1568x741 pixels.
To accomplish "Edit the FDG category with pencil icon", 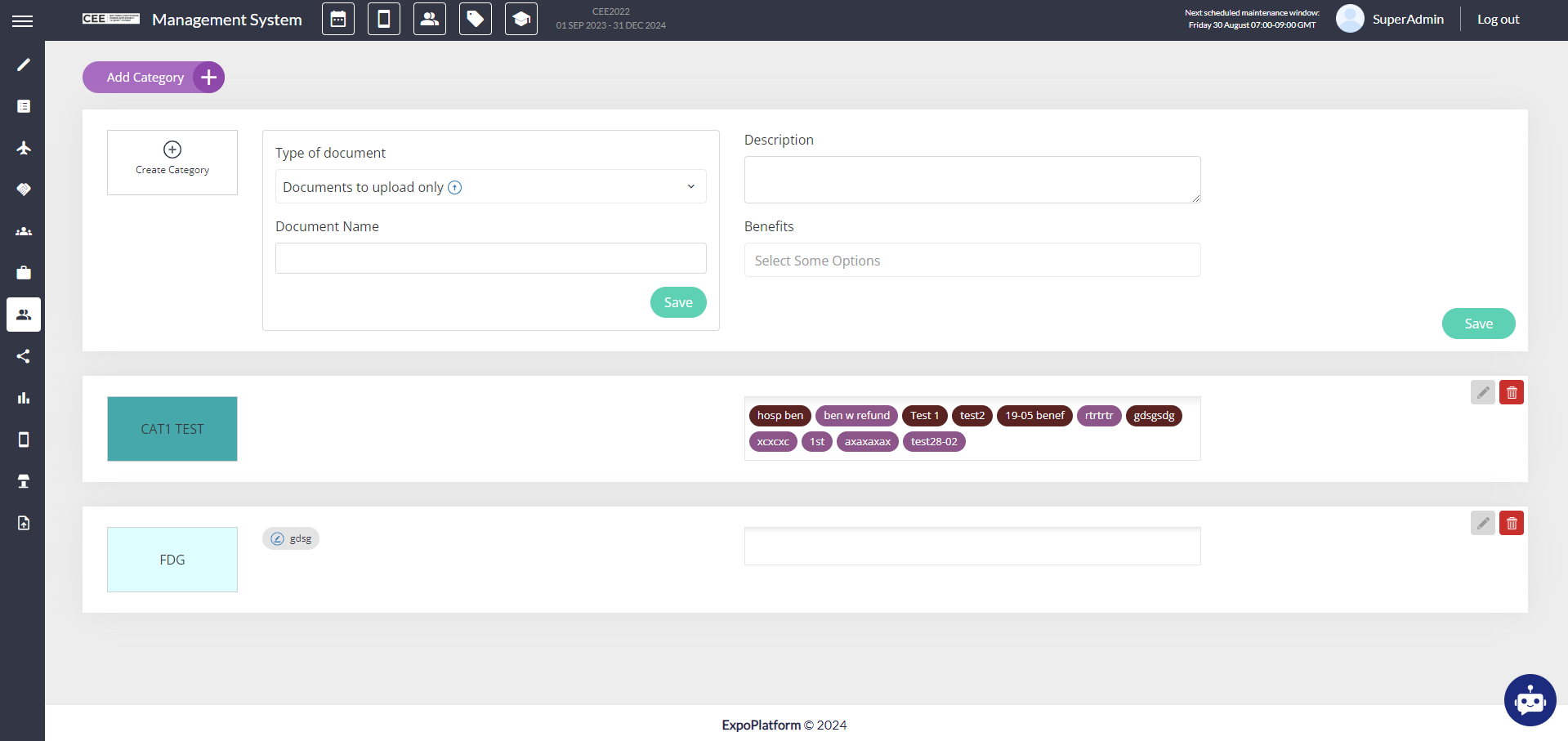I will [1482, 524].
